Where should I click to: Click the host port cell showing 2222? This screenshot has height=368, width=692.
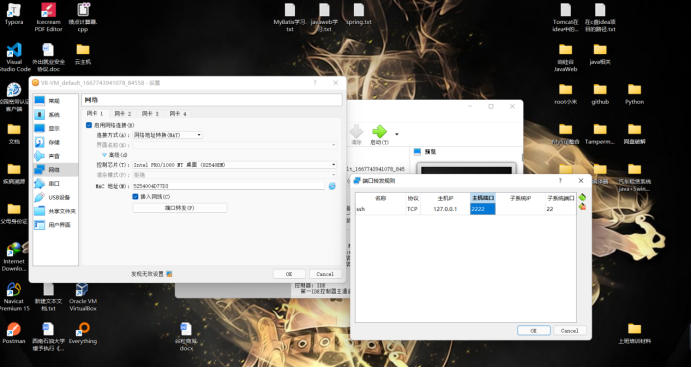tap(483, 209)
